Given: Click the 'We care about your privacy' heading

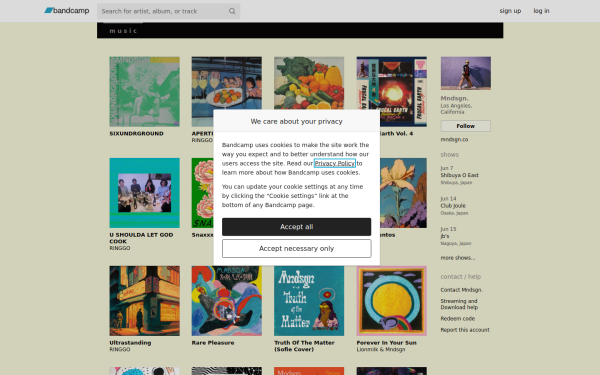Looking at the screenshot, I should pyautogui.click(x=297, y=121).
